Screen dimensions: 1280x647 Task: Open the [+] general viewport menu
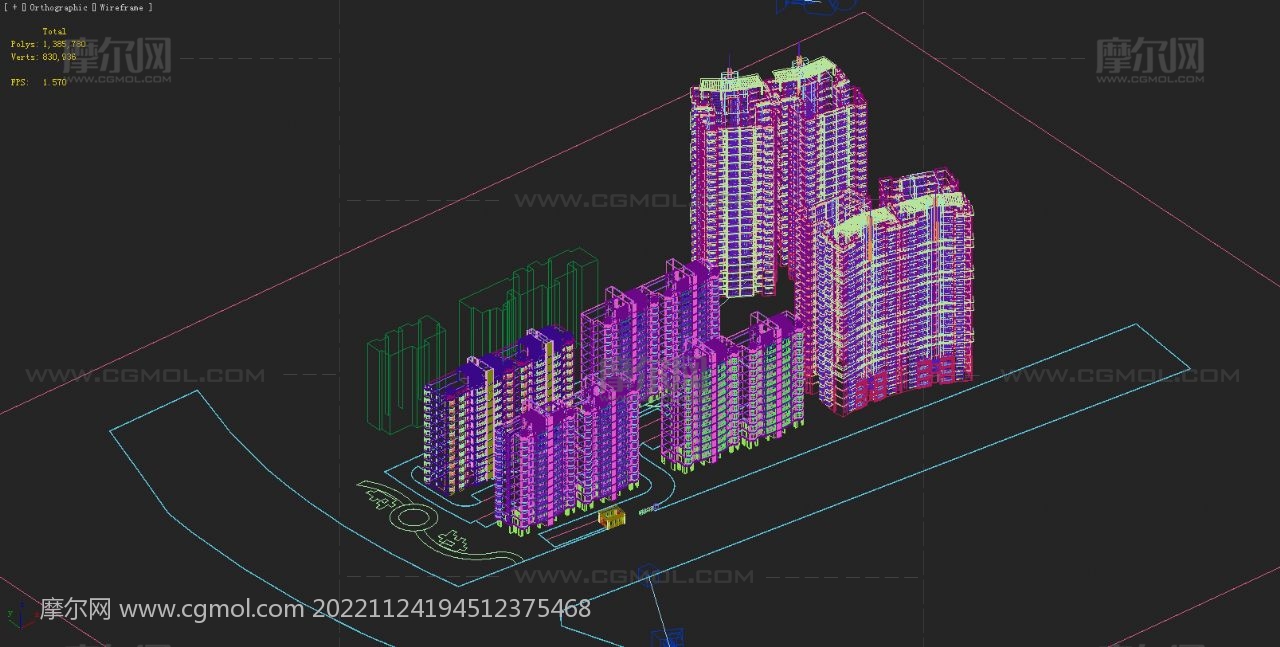click(x=13, y=8)
